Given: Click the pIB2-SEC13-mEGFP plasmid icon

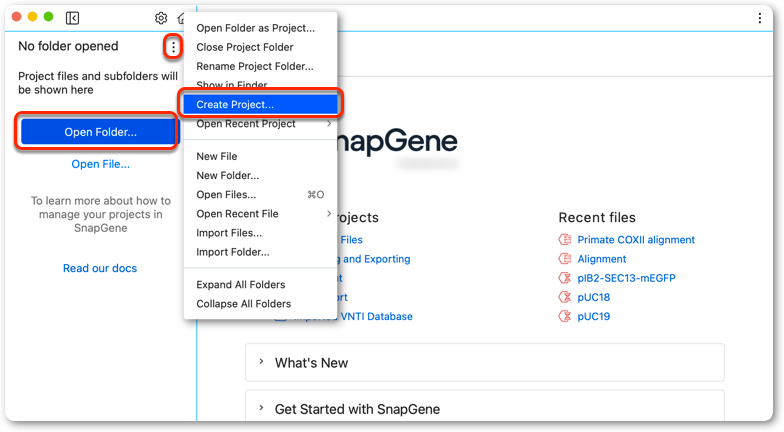Looking at the screenshot, I should tap(564, 278).
